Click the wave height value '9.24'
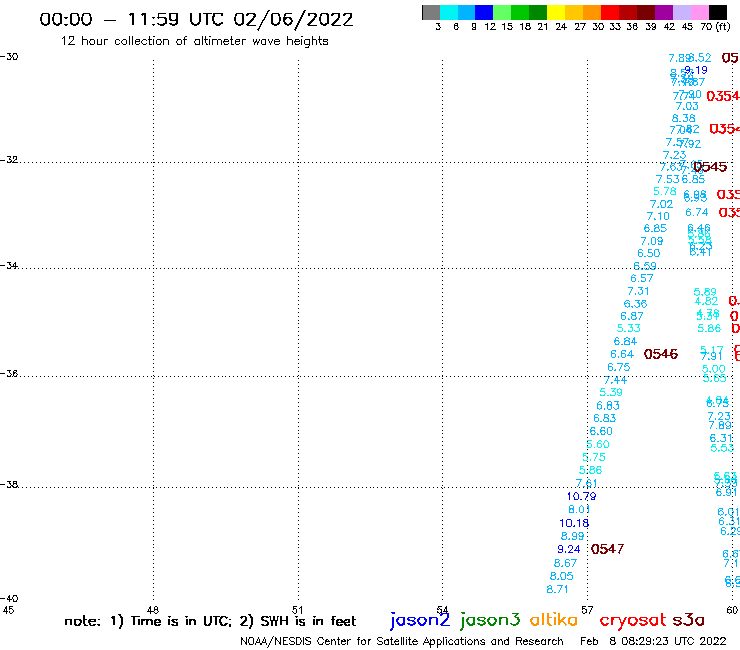Screen dimensions: 740x650 (x=569, y=549)
